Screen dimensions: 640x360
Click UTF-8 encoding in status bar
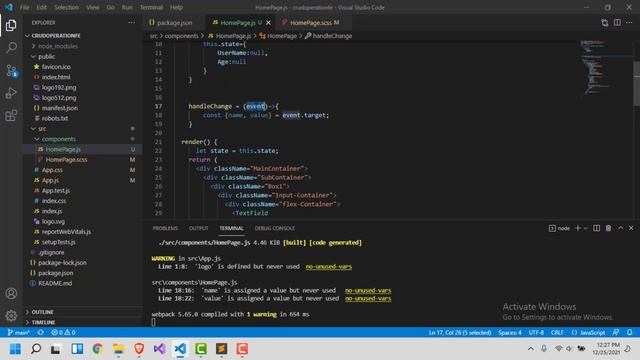(x=536, y=332)
